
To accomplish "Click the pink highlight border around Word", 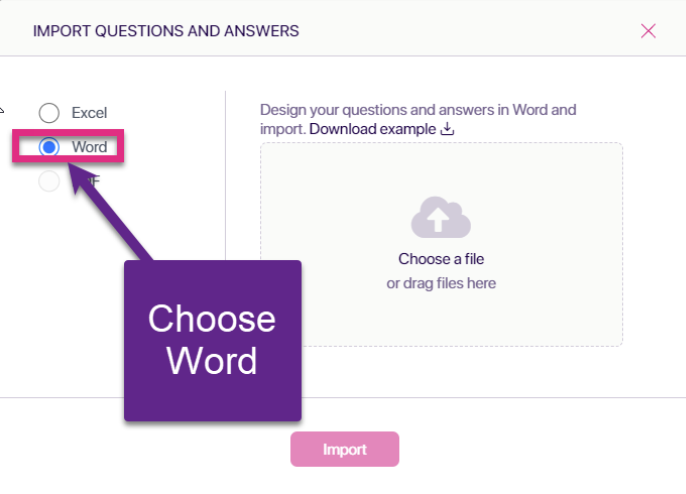I will point(68,132).
